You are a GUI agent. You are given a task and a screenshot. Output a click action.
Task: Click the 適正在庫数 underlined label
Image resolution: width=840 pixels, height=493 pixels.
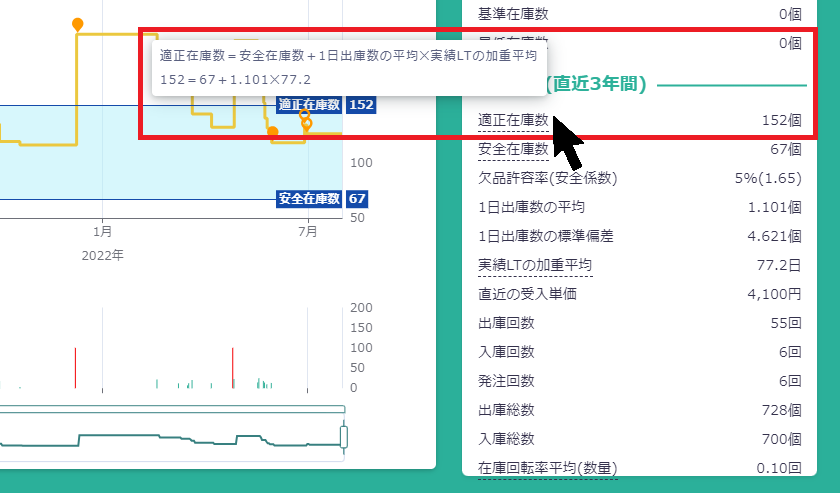pyautogui.click(x=514, y=120)
